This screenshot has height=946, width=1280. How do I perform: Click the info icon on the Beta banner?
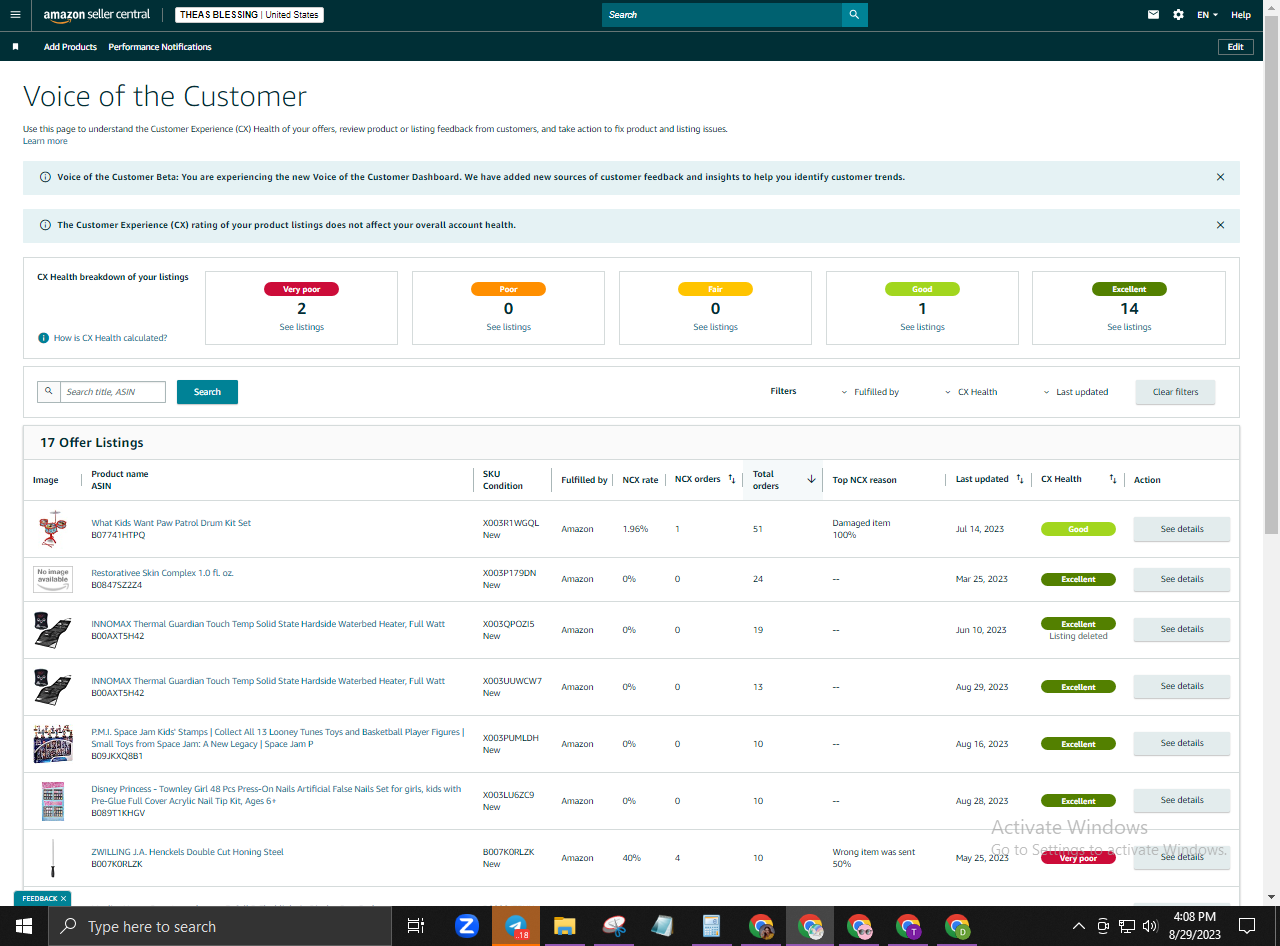(45, 177)
